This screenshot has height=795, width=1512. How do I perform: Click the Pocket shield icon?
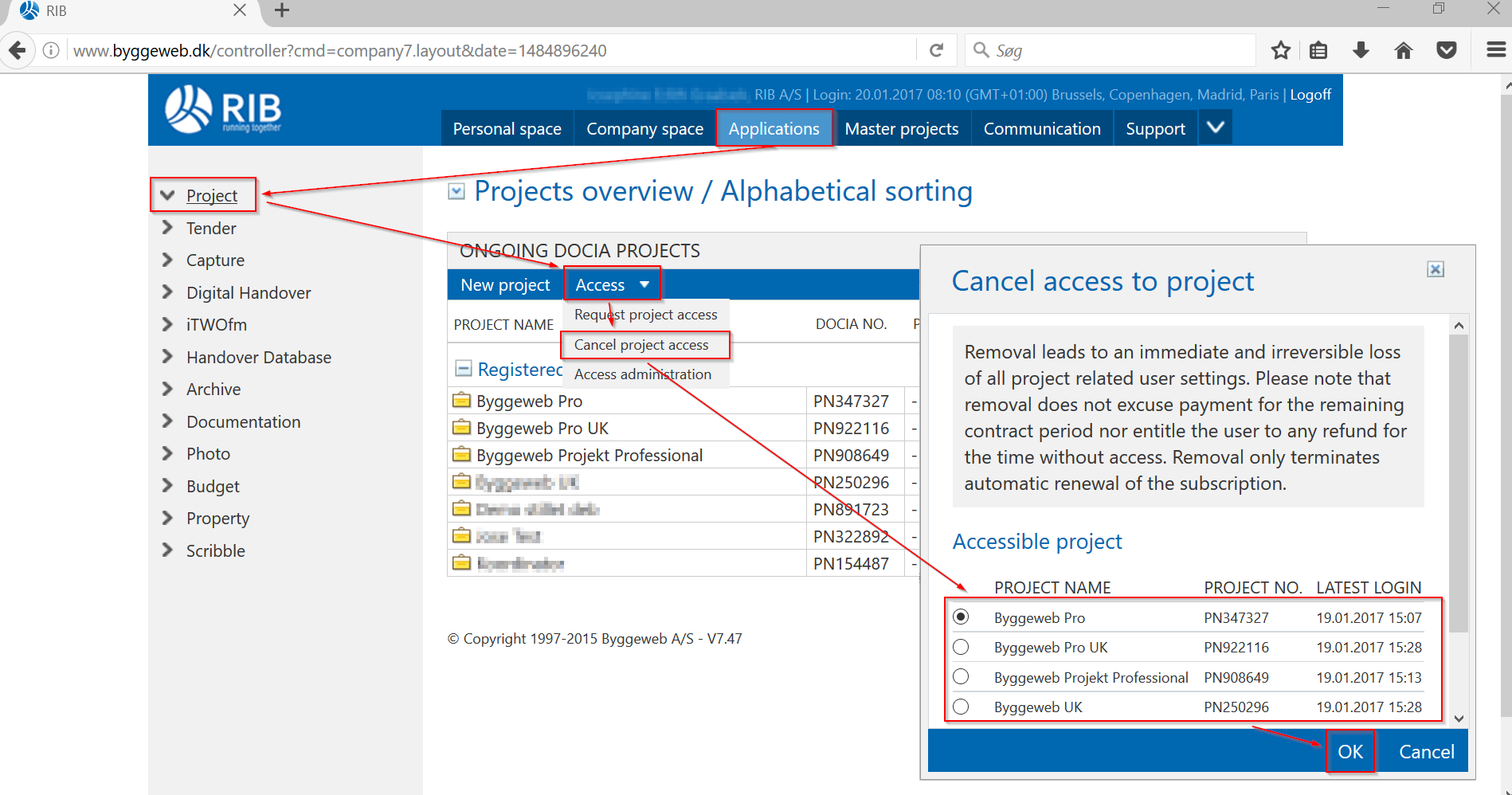click(1446, 51)
